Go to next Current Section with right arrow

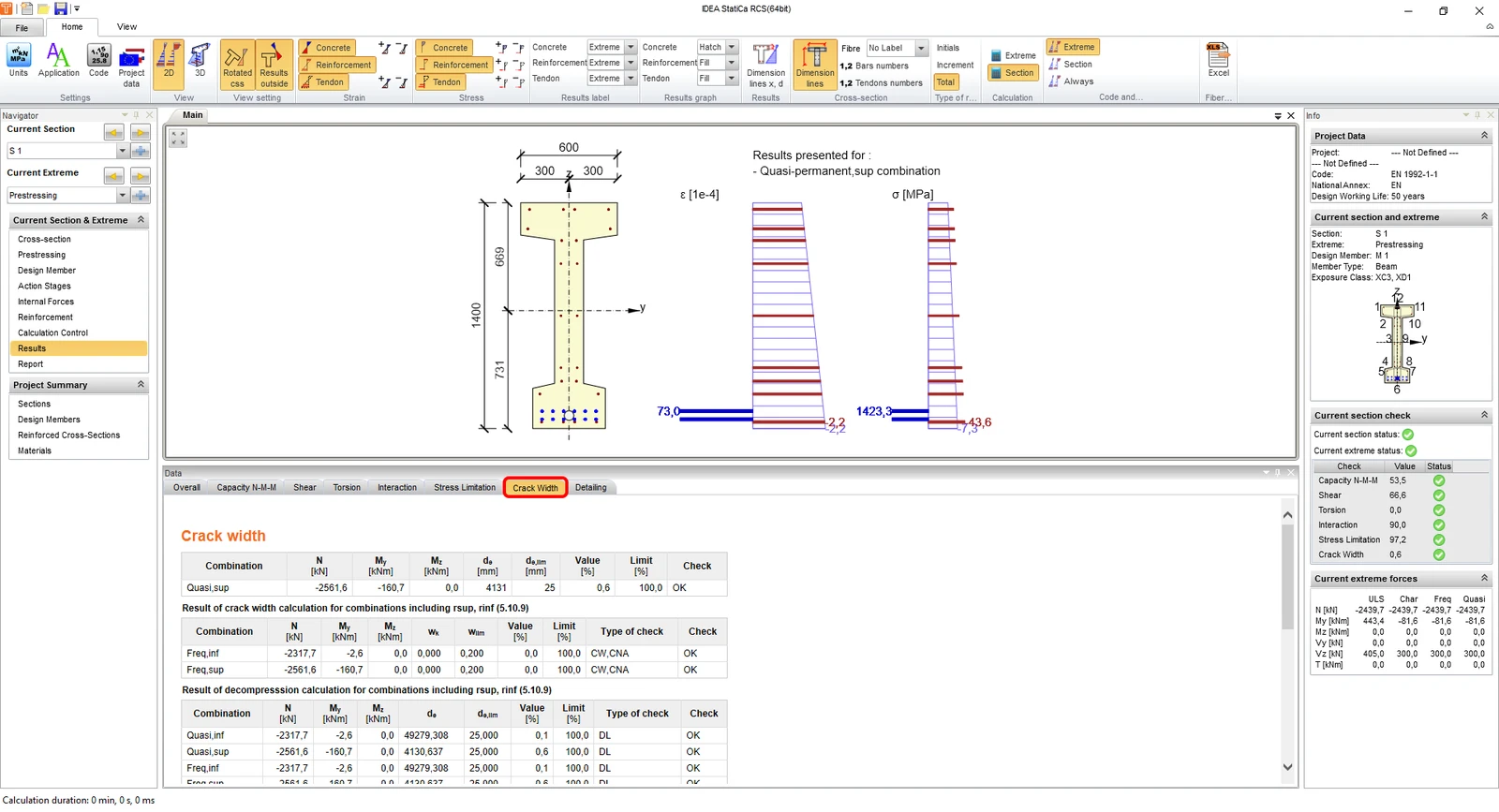[x=141, y=132]
